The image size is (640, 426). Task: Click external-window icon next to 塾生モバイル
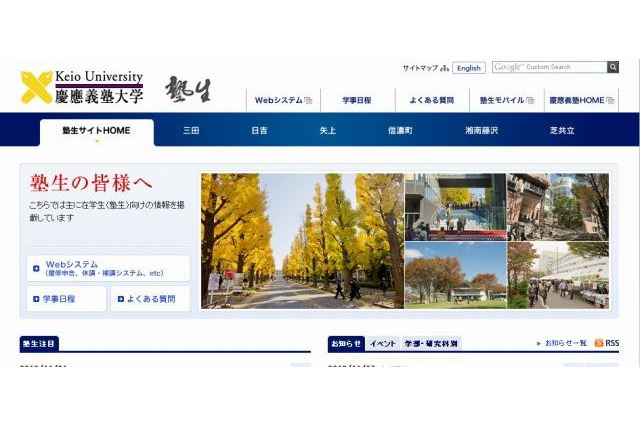(x=530, y=100)
